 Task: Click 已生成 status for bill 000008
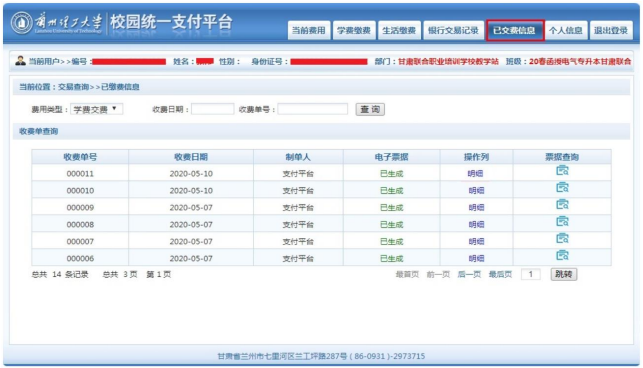coord(392,224)
